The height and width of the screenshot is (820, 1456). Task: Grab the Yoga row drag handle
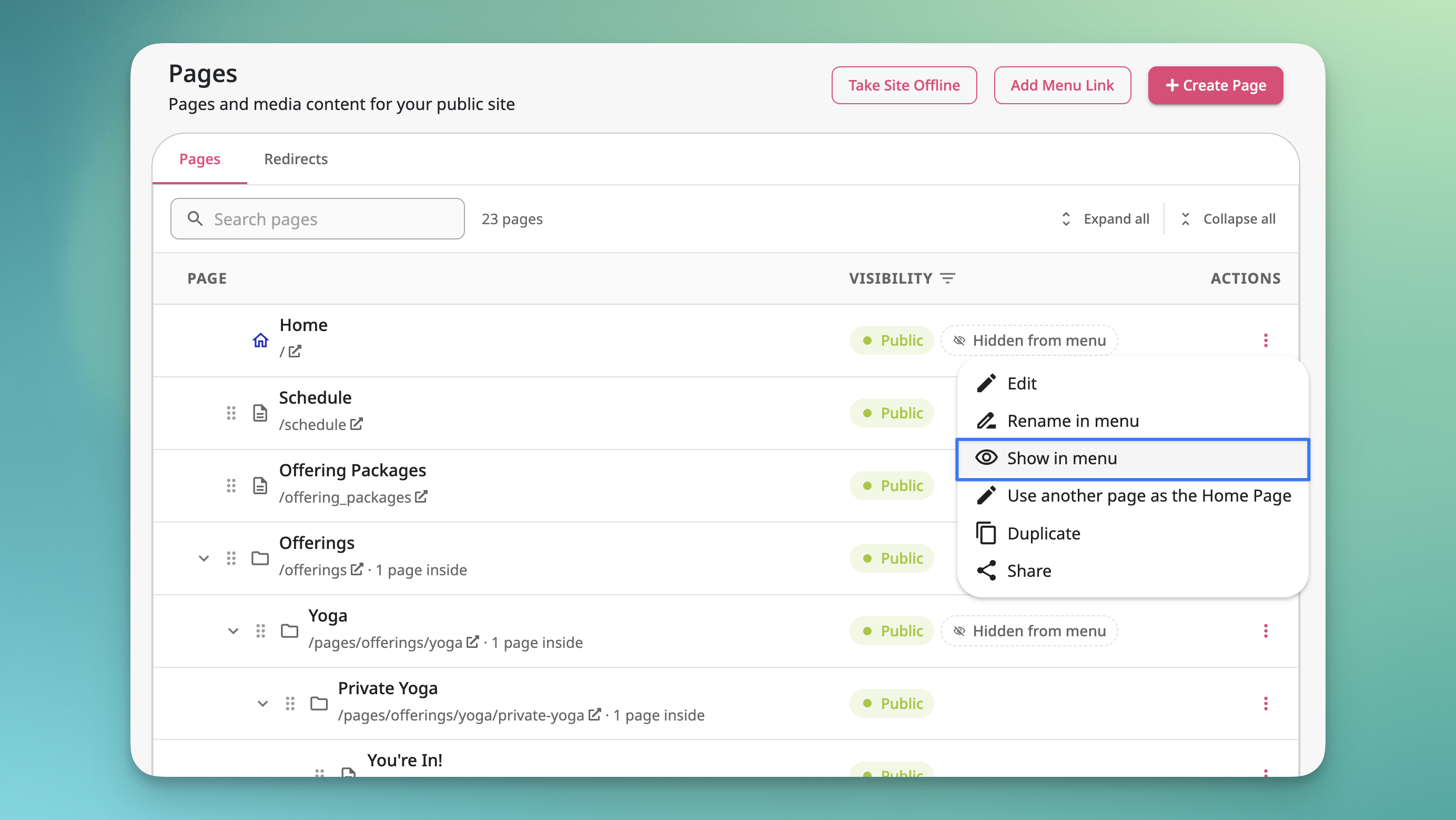[x=260, y=631]
